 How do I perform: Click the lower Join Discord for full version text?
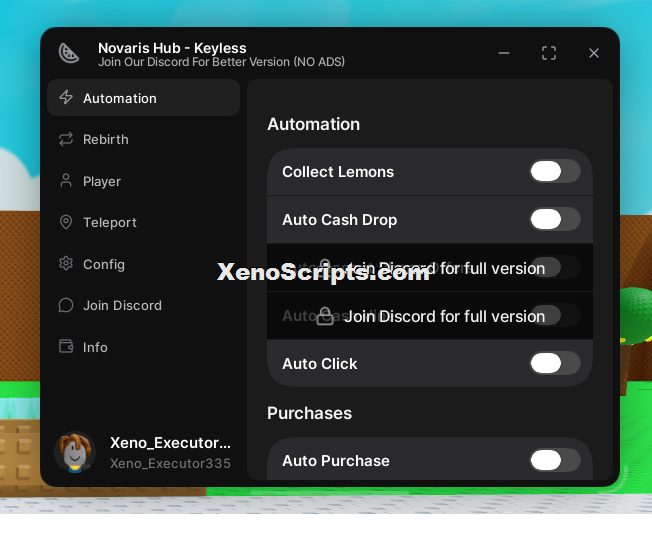pyautogui.click(x=445, y=317)
